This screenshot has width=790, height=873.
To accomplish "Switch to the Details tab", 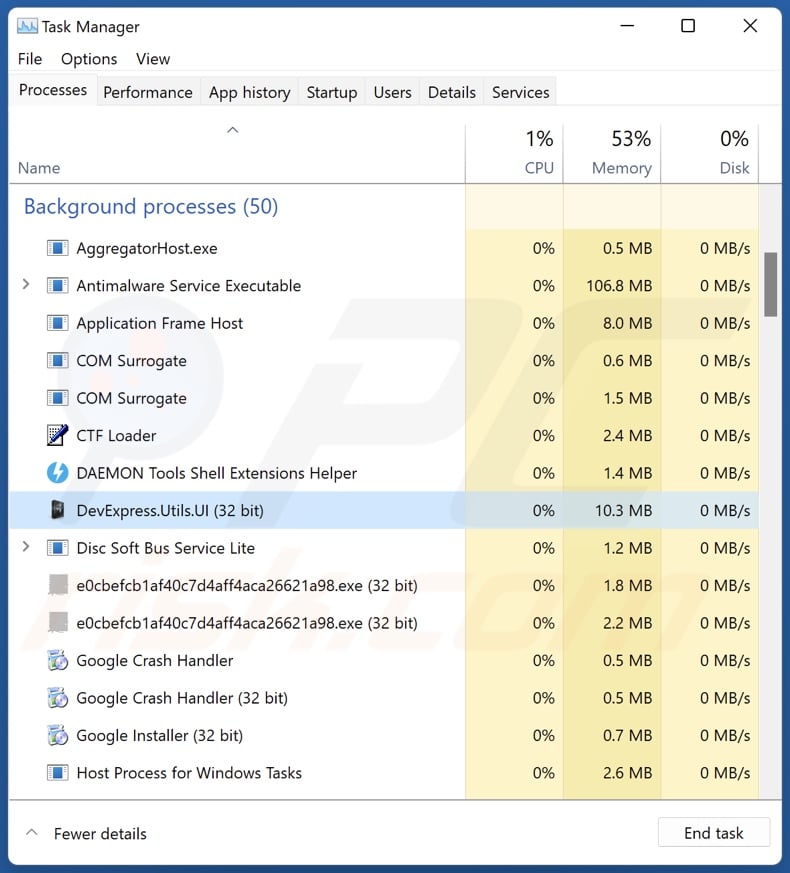I will tap(452, 92).
